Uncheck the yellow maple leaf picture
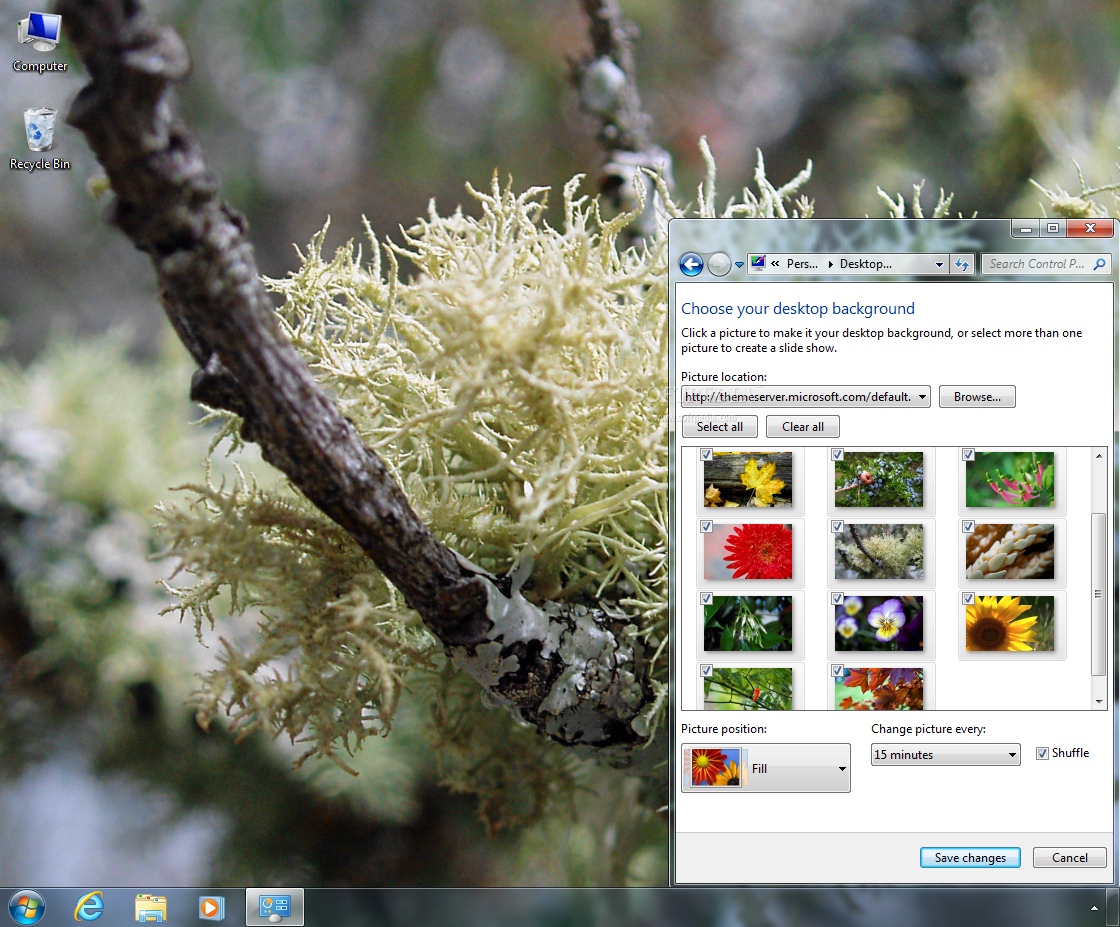 [x=706, y=454]
